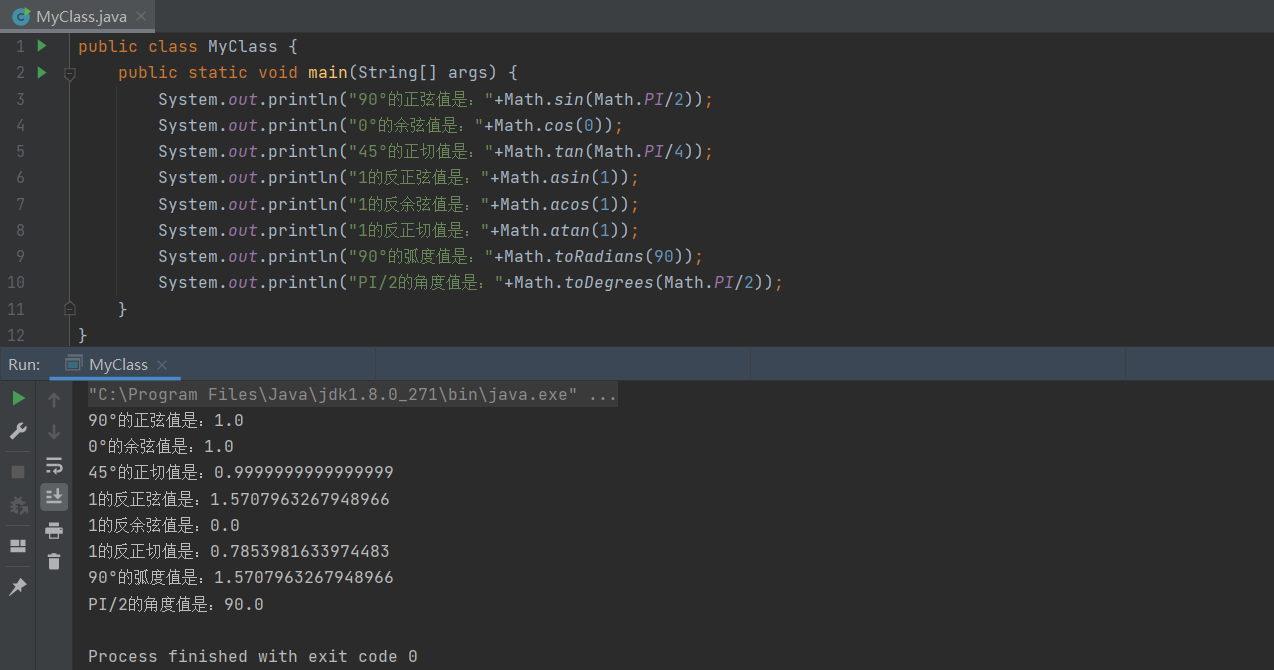
Task: Select the MyClass.java editor tab
Action: pos(80,16)
